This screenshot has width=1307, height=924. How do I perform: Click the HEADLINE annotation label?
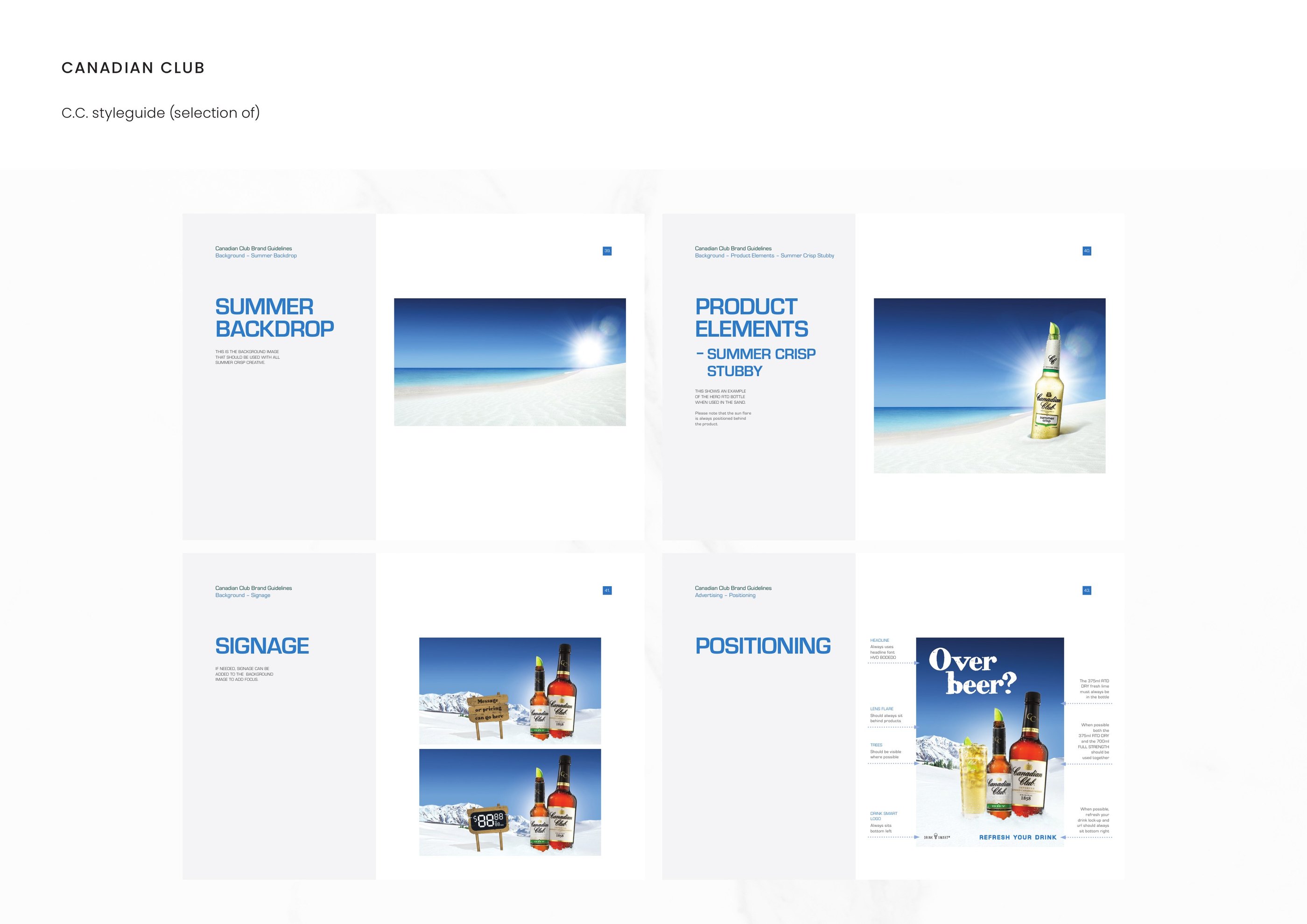(x=879, y=641)
